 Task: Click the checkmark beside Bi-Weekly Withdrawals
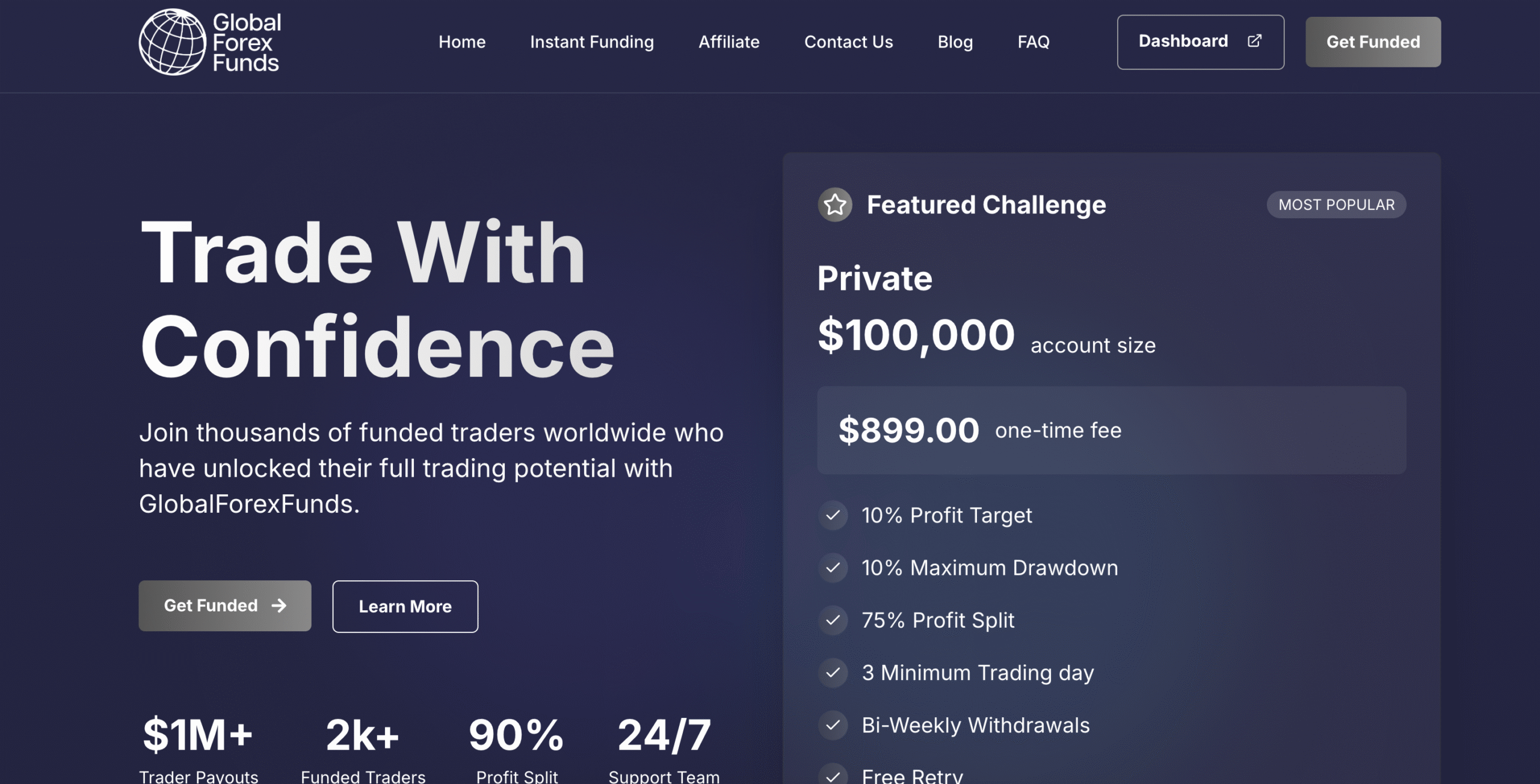[833, 725]
